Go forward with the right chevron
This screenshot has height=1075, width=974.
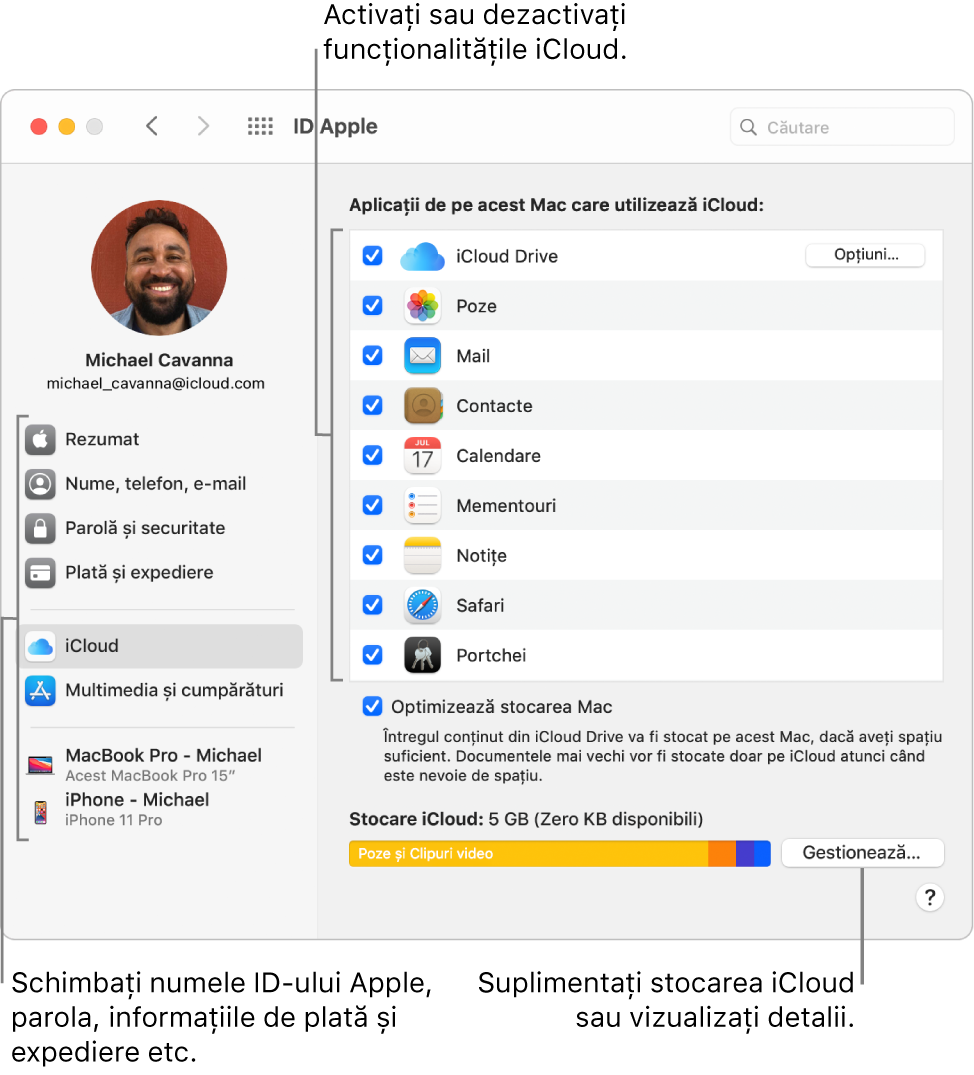(x=203, y=126)
